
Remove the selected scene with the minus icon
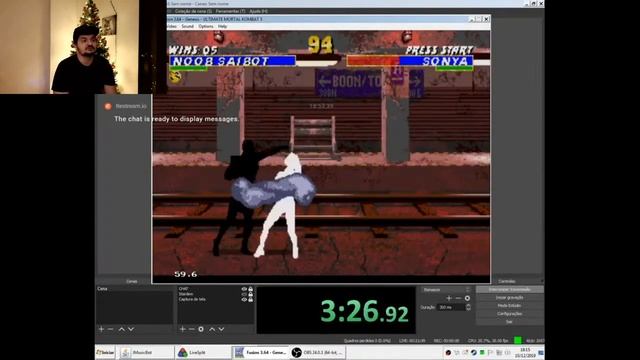coord(110,329)
